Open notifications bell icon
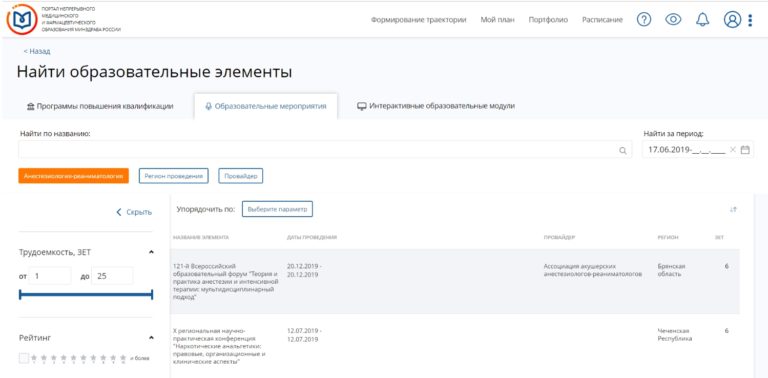768x378 pixels. 702,20
